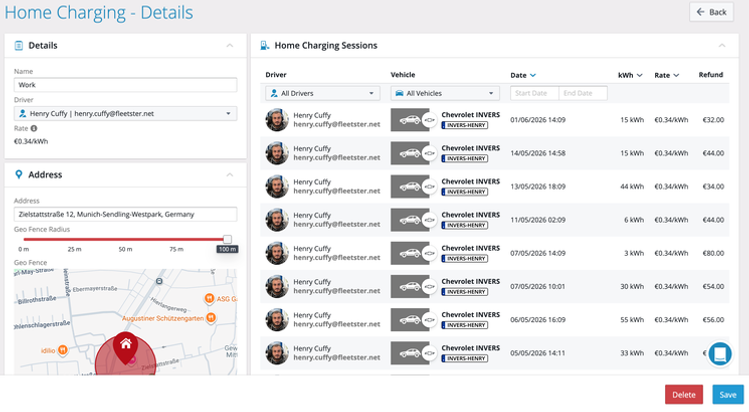Collapse the Home Charging Sessions panel

coord(722,45)
